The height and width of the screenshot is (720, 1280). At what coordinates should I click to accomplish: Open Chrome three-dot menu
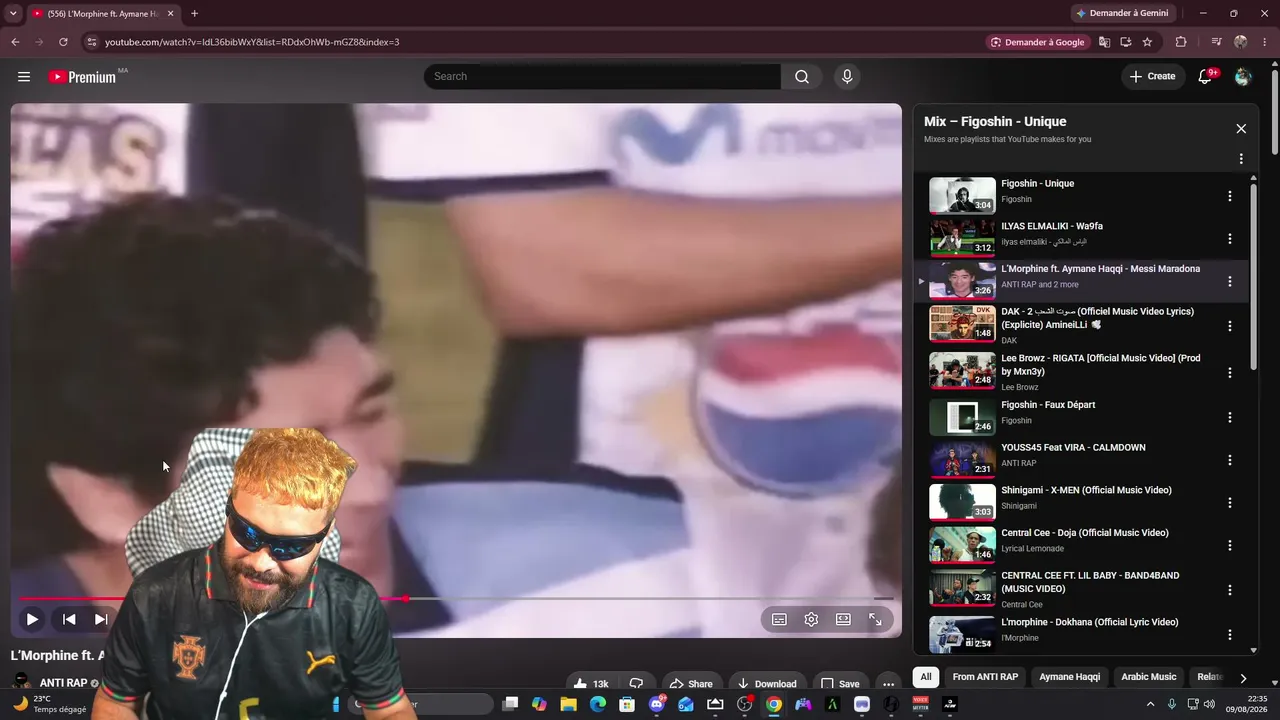(x=1265, y=42)
